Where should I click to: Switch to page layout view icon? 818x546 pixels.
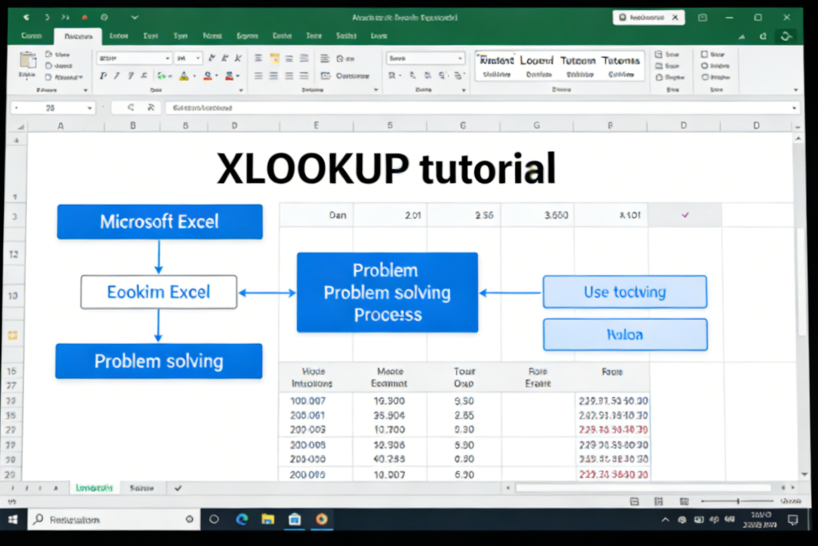(x=659, y=502)
